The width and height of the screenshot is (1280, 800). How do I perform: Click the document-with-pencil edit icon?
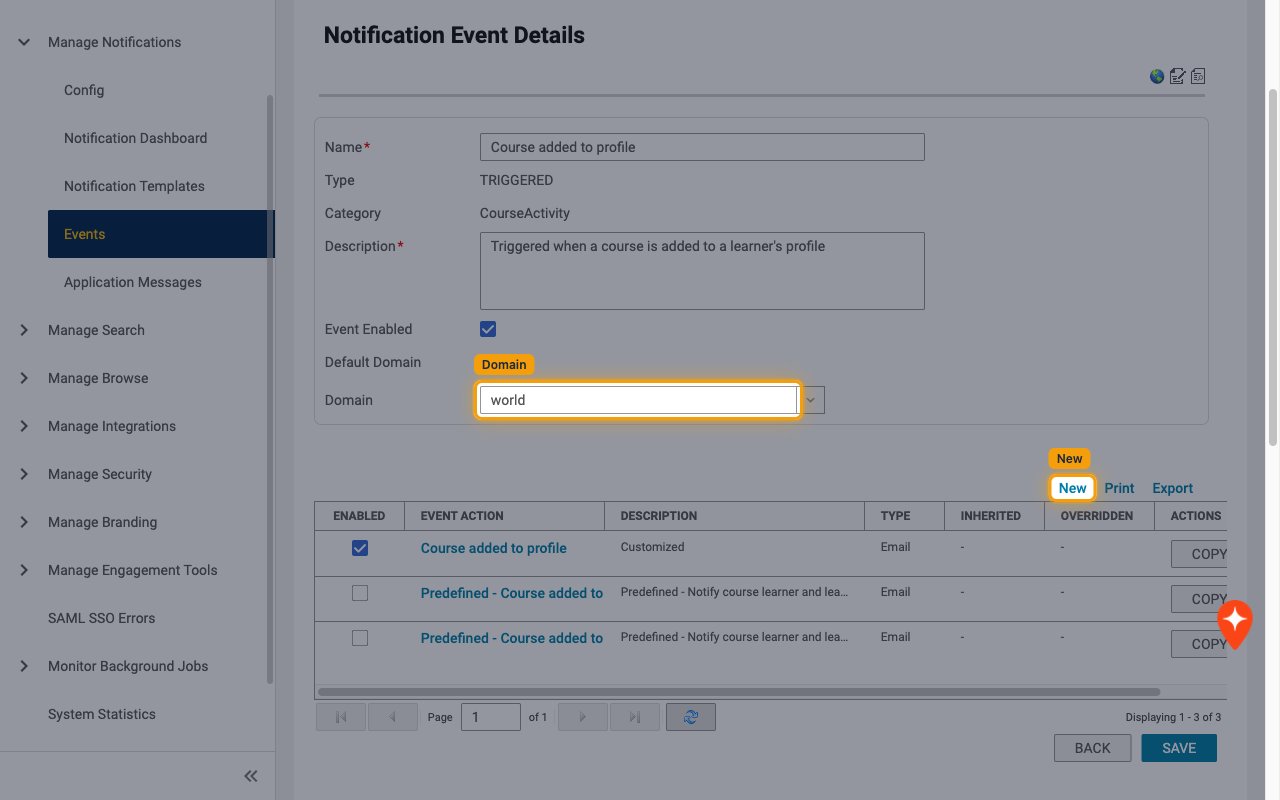(x=1177, y=76)
